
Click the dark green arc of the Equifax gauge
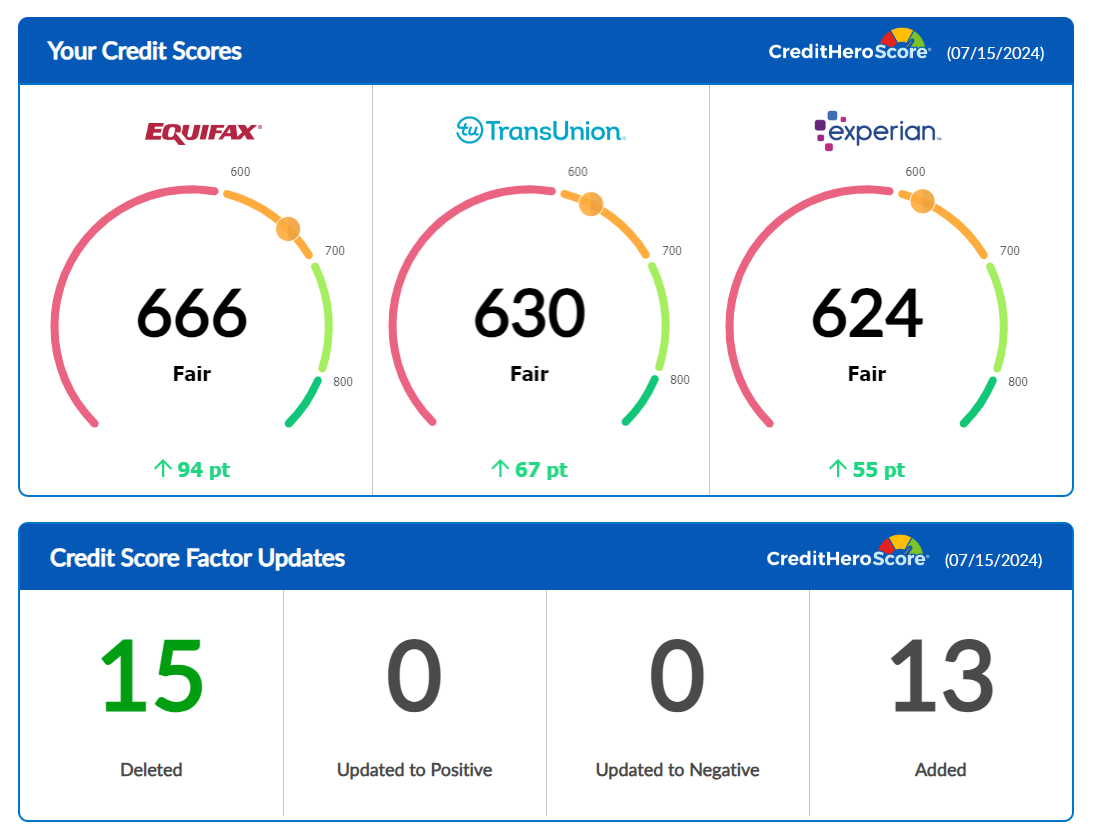pyautogui.click(x=305, y=404)
